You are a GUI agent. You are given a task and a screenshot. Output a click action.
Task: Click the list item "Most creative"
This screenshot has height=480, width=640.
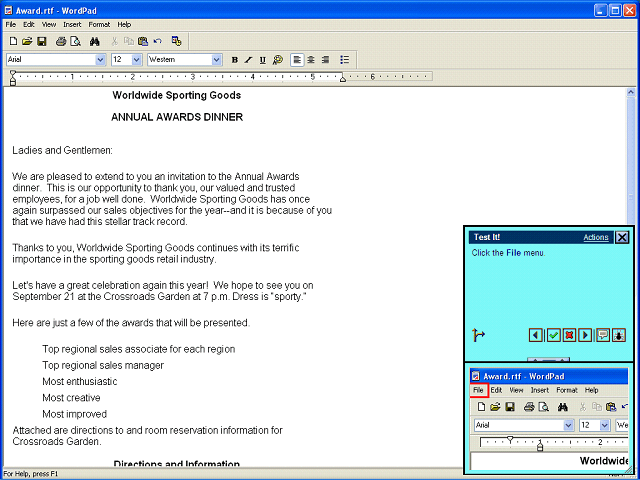click(x=71, y=398)
